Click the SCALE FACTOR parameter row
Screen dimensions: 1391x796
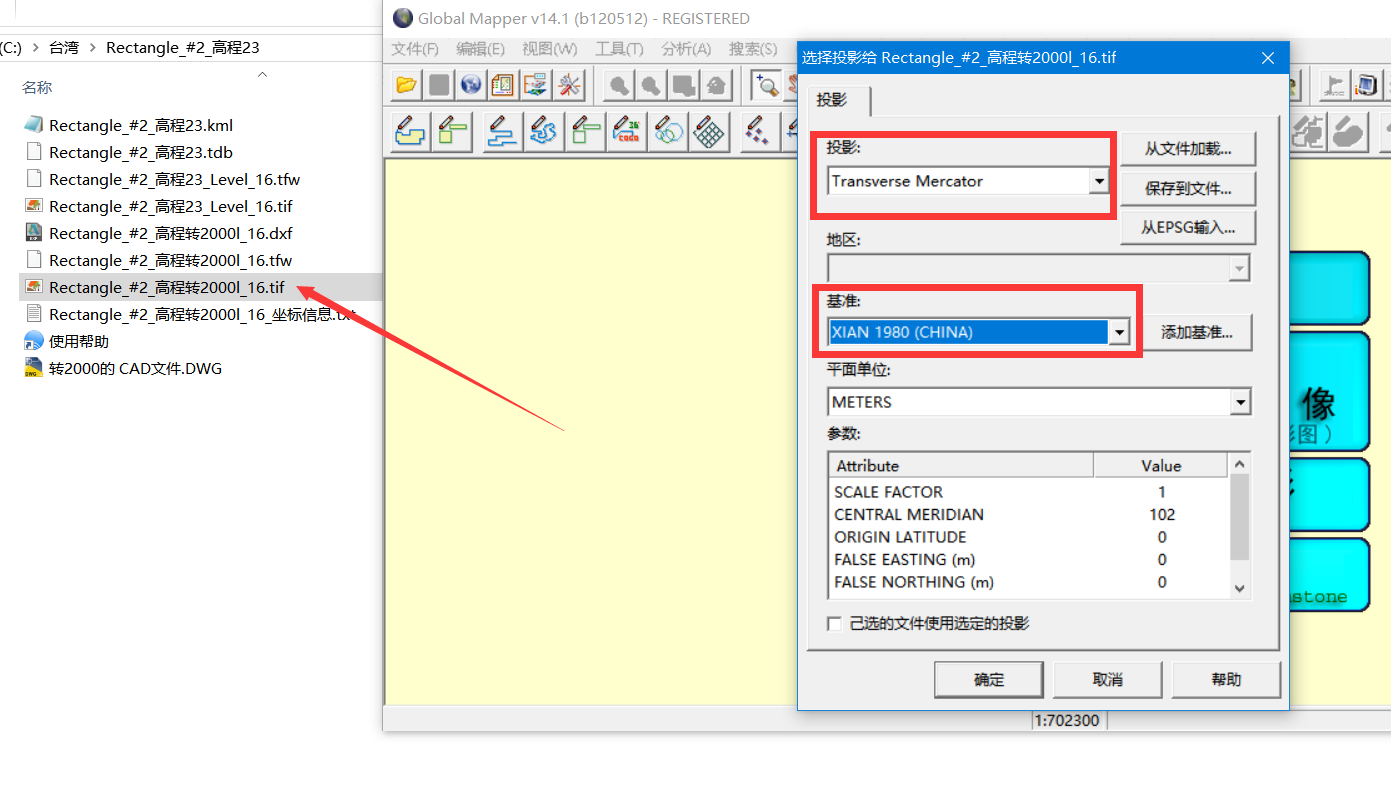click(x=1029, y=492)
